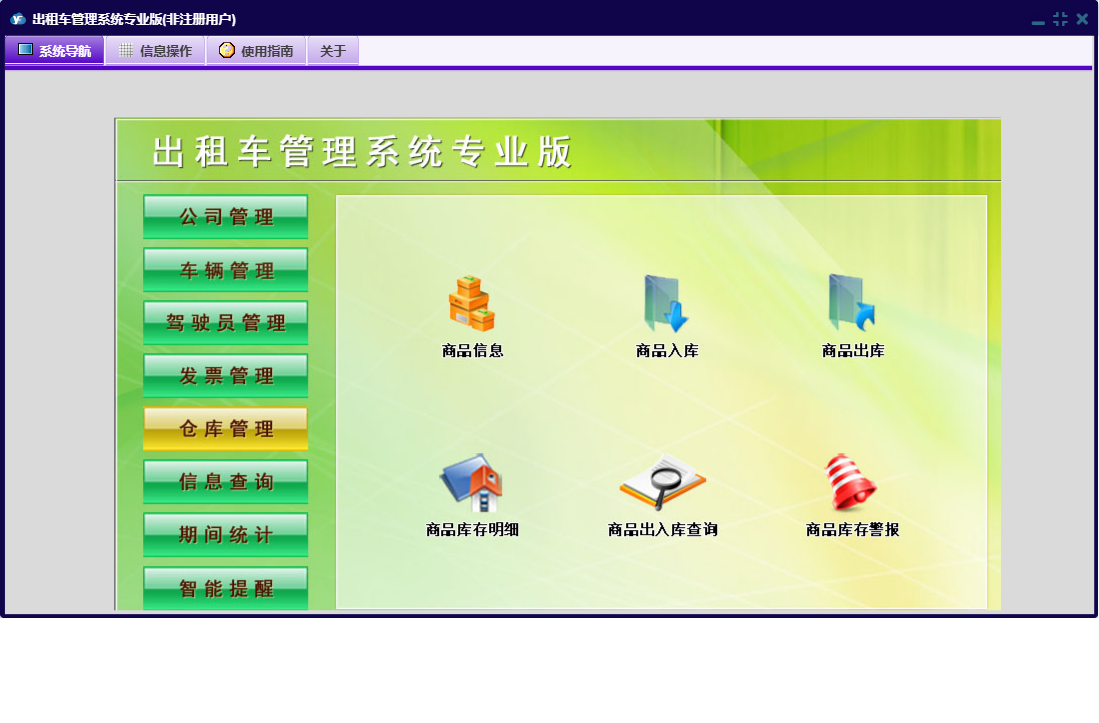This screenshot has width=1099, height=723.
Task: Close the taxi management application
Action: [1082, 19]
